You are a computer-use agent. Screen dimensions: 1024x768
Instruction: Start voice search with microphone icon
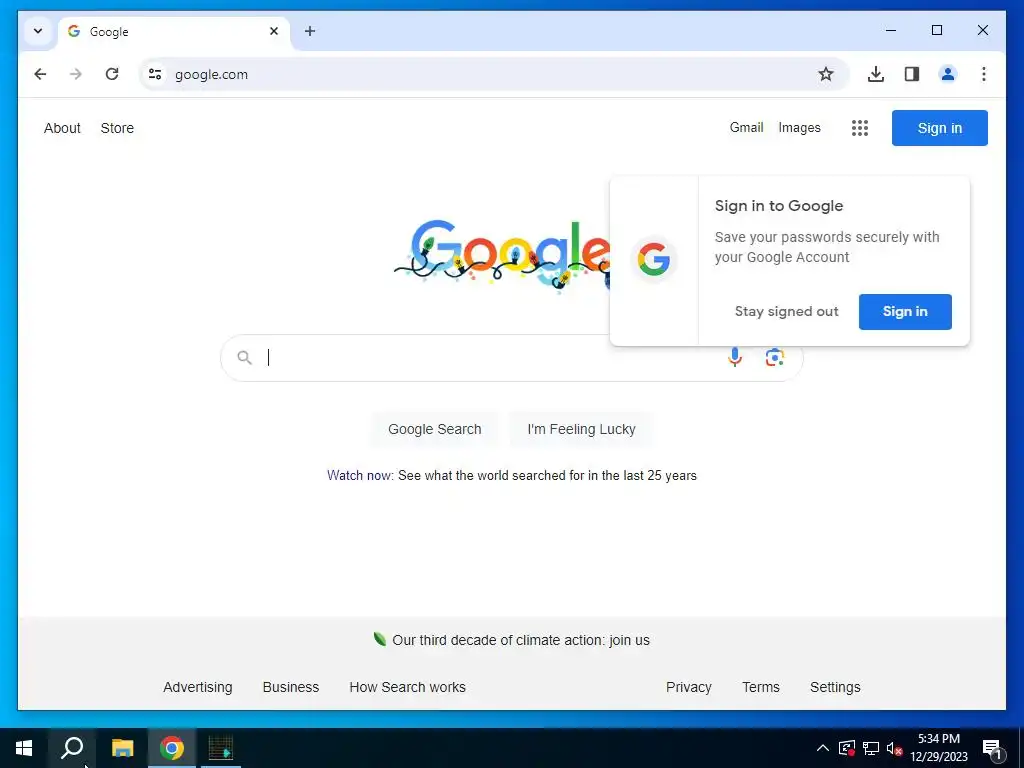click(735, 357)
